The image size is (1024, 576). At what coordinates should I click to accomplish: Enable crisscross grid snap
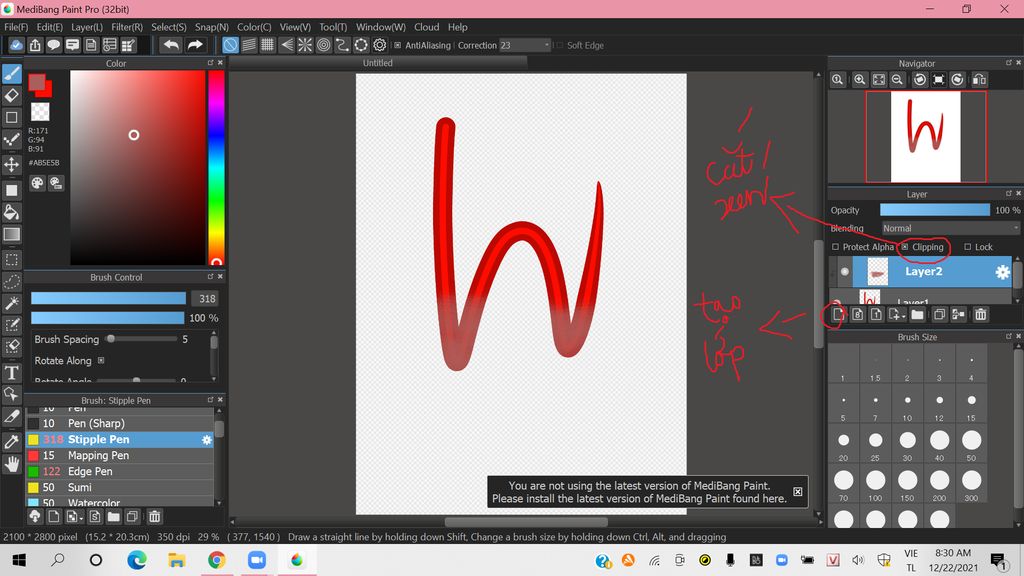[268, 45]
